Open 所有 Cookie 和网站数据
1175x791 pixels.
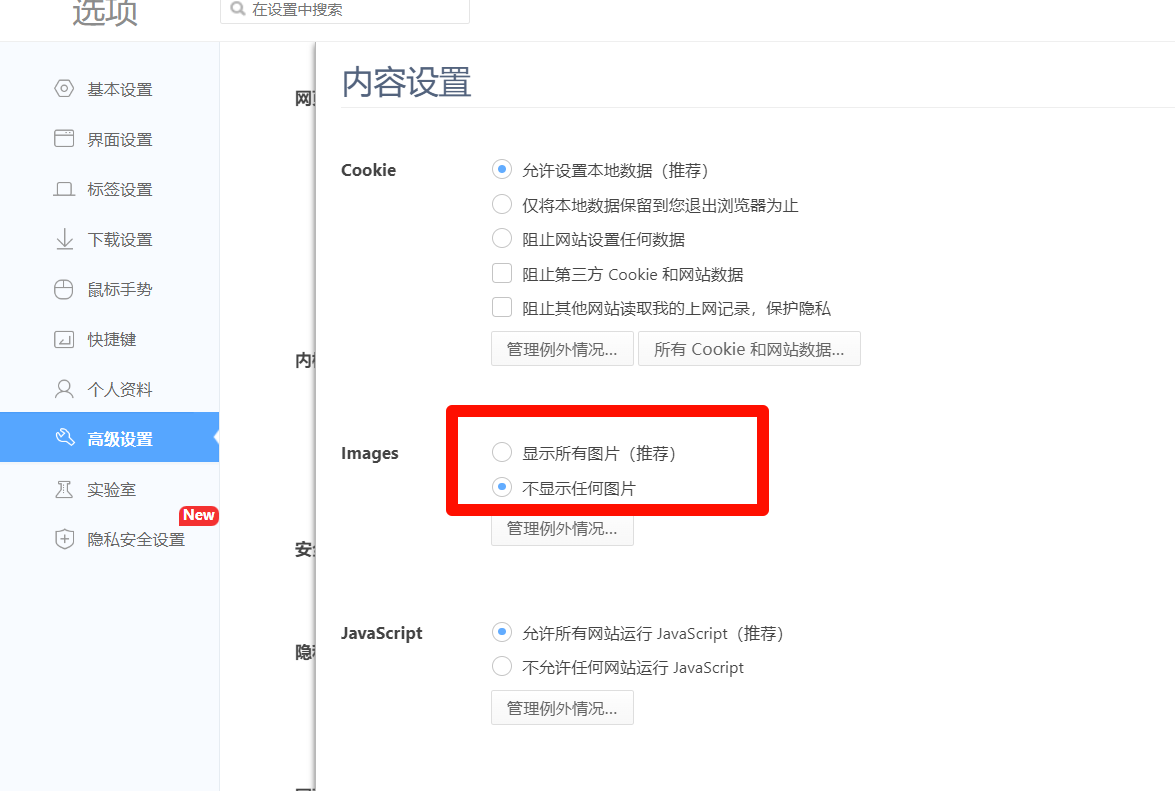749,348
